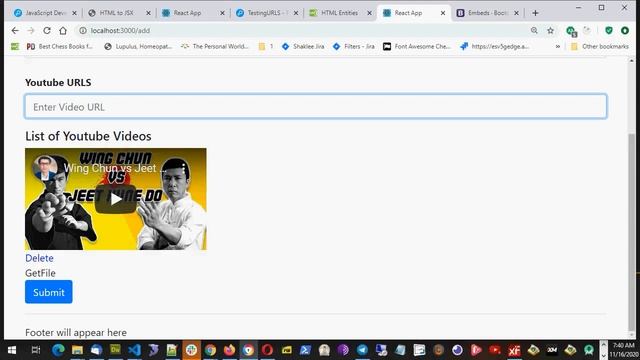Image resolution: width=640 pixels, height=360 pixels.
Task: View site information icon beside localhost address
Action: pos(83,31)
